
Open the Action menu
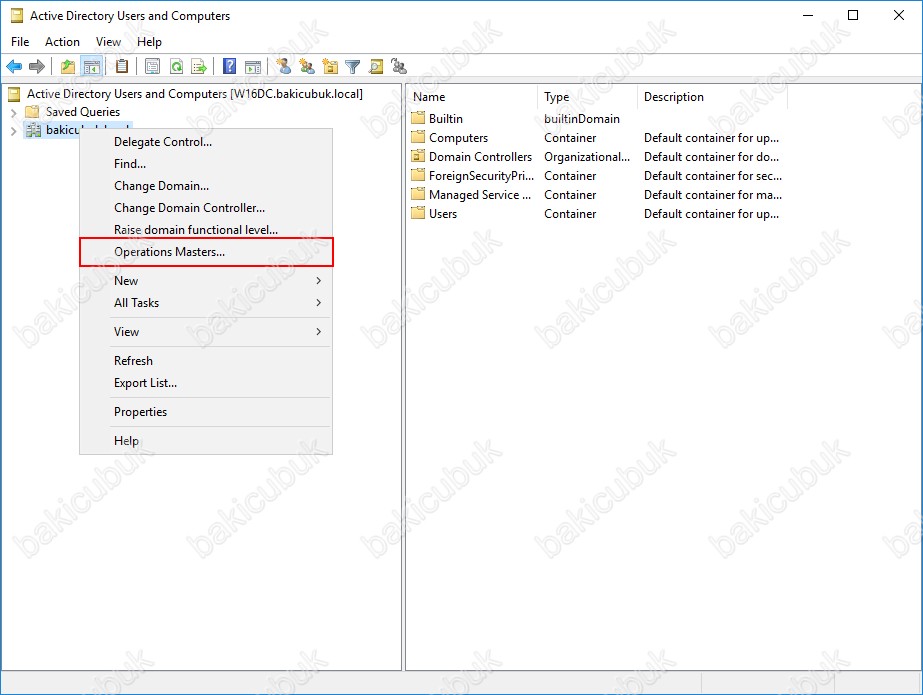pos(62,42)
